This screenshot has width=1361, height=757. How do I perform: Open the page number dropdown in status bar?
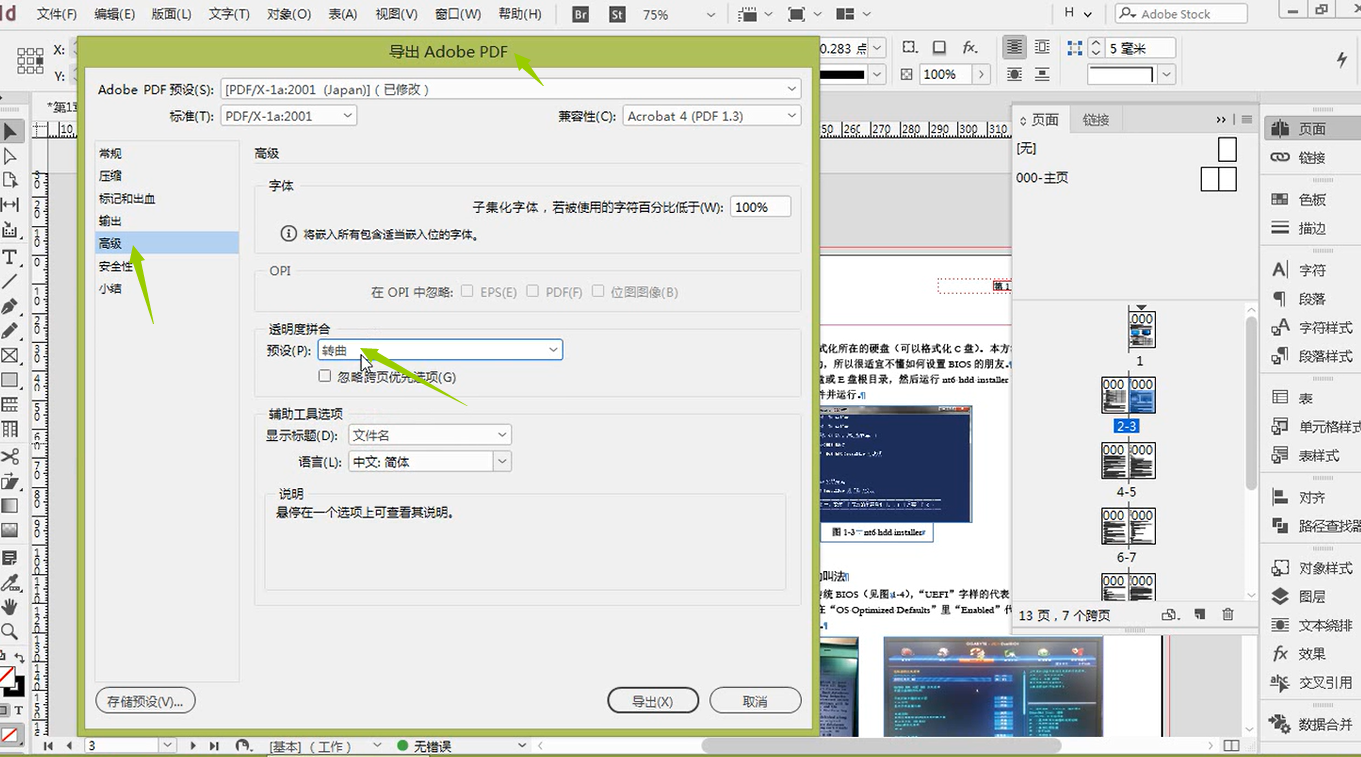coord(167,745)
